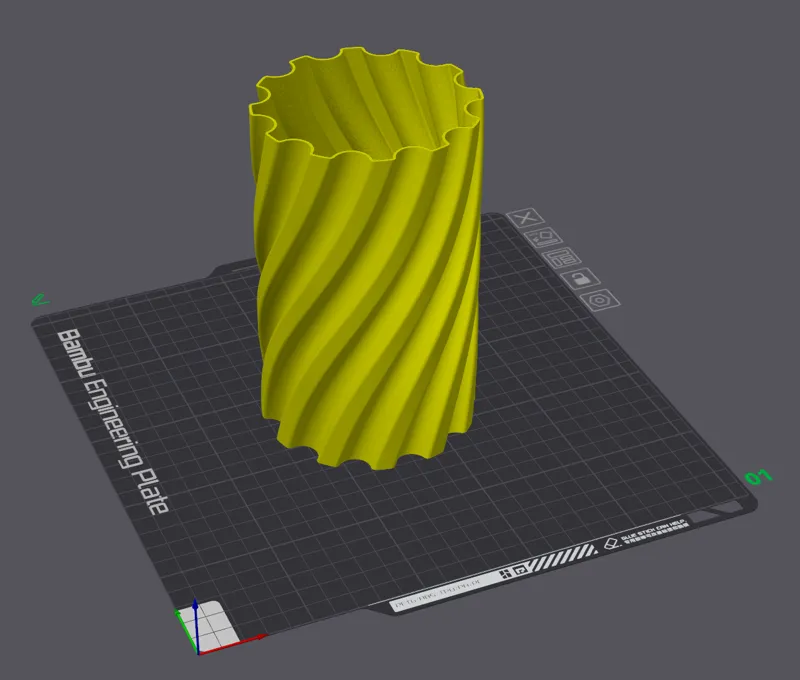The width and height of the screenshot is (800, 680).
Task: Click the Bambu Engineering Plate label
Action: click(x=112, y=421)
